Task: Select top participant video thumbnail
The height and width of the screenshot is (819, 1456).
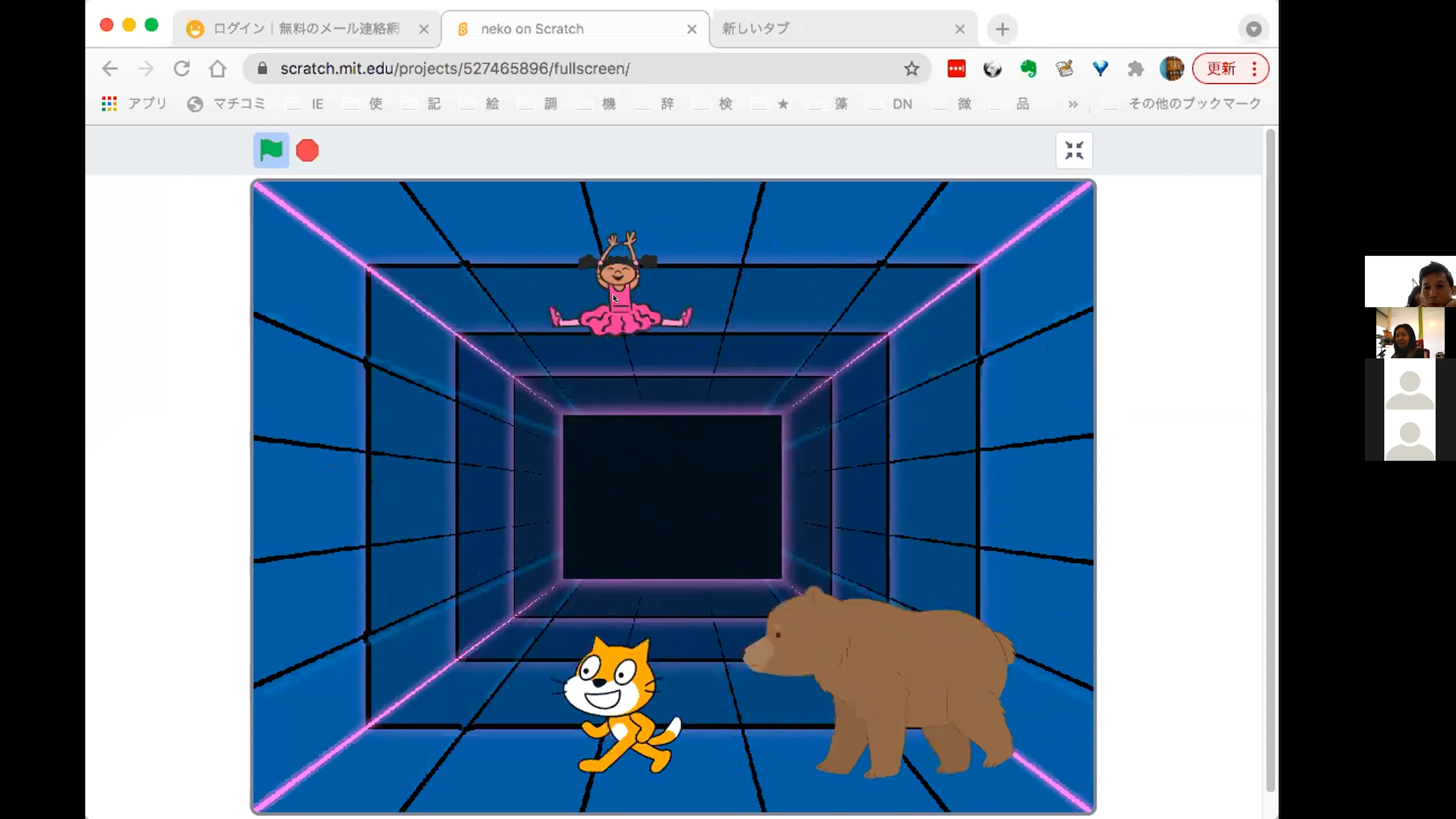Action: pos(1410,282)
